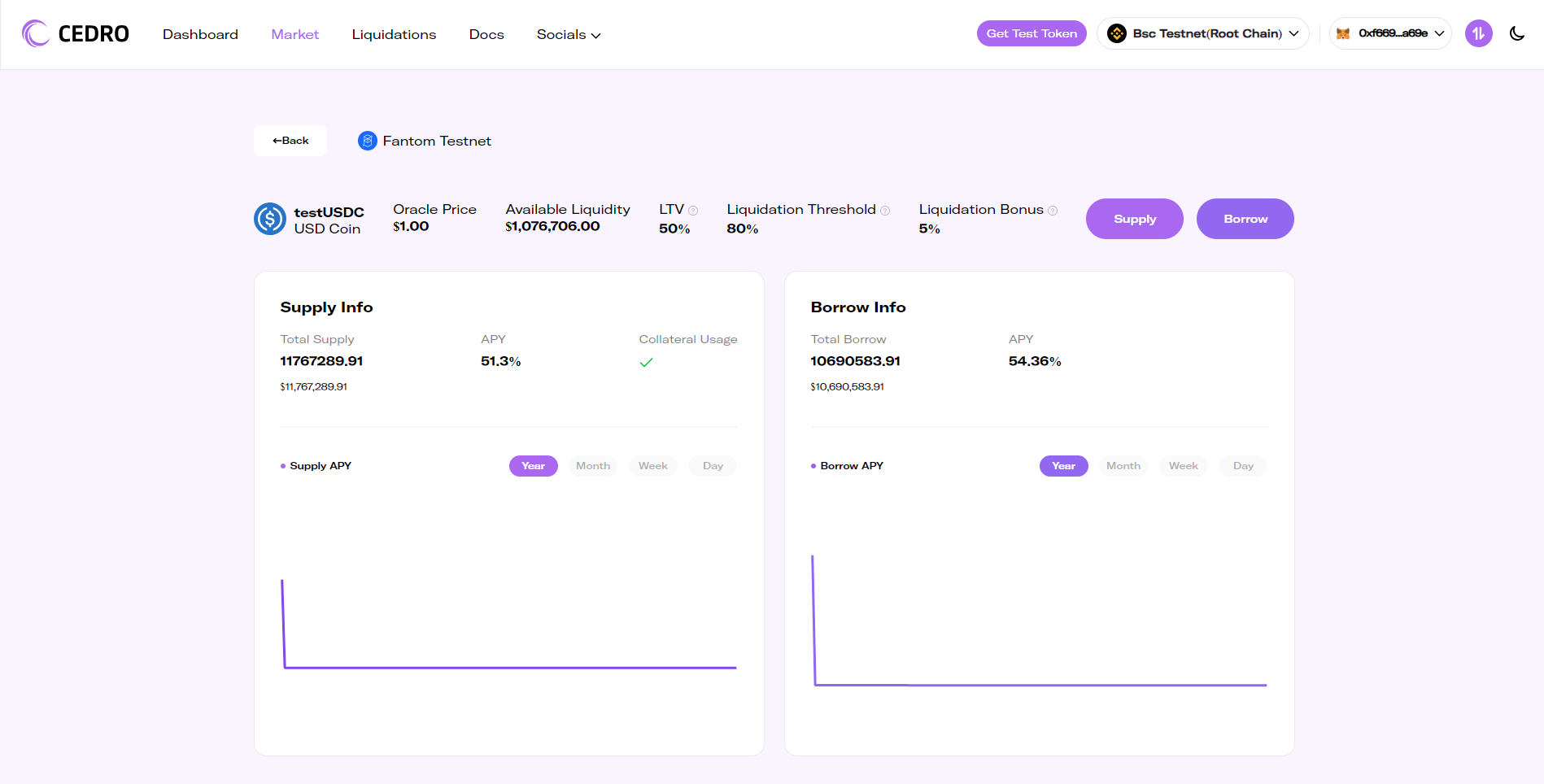Click the Borrow button

[1245, 219]
